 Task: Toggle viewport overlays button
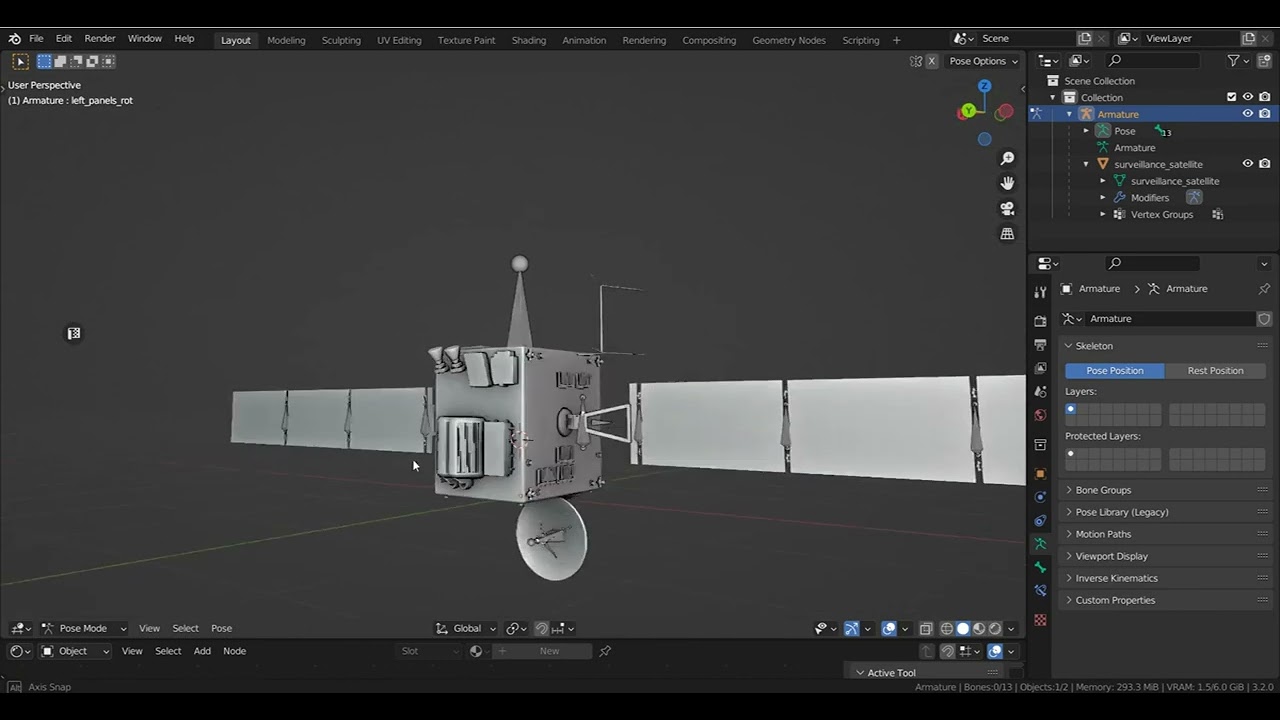(888, 629)
